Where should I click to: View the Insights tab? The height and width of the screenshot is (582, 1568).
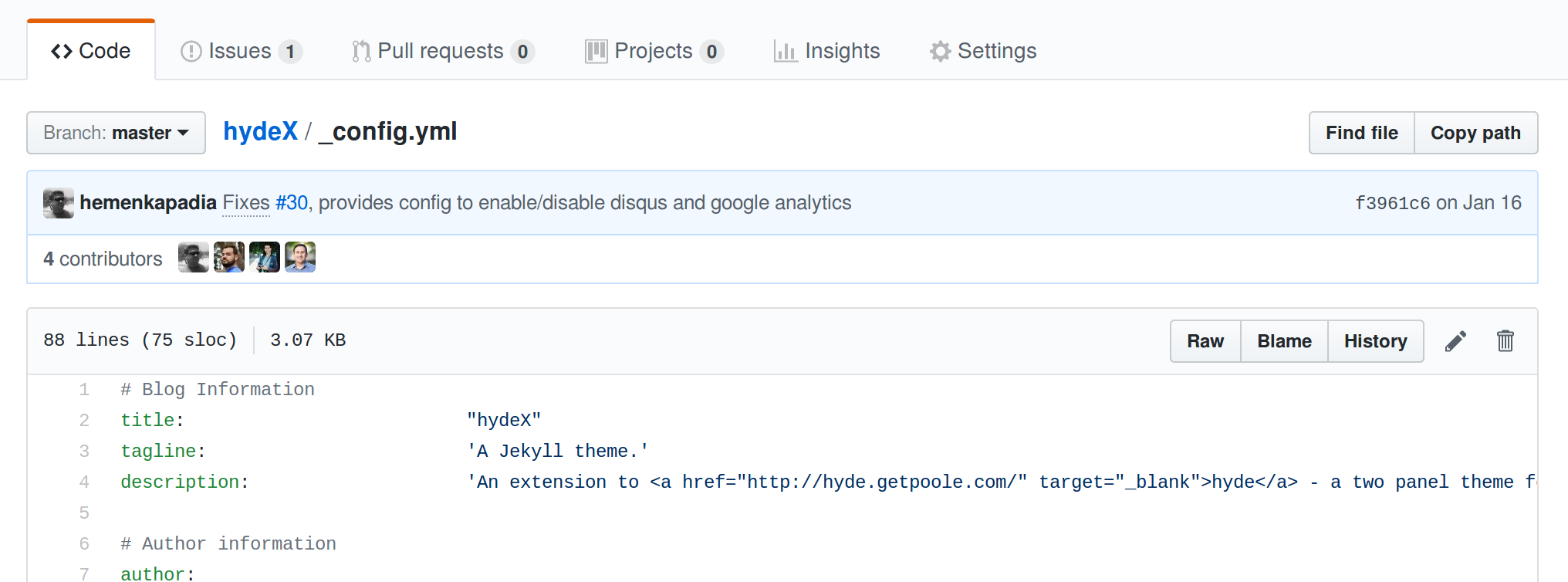[x=826, y=51]
